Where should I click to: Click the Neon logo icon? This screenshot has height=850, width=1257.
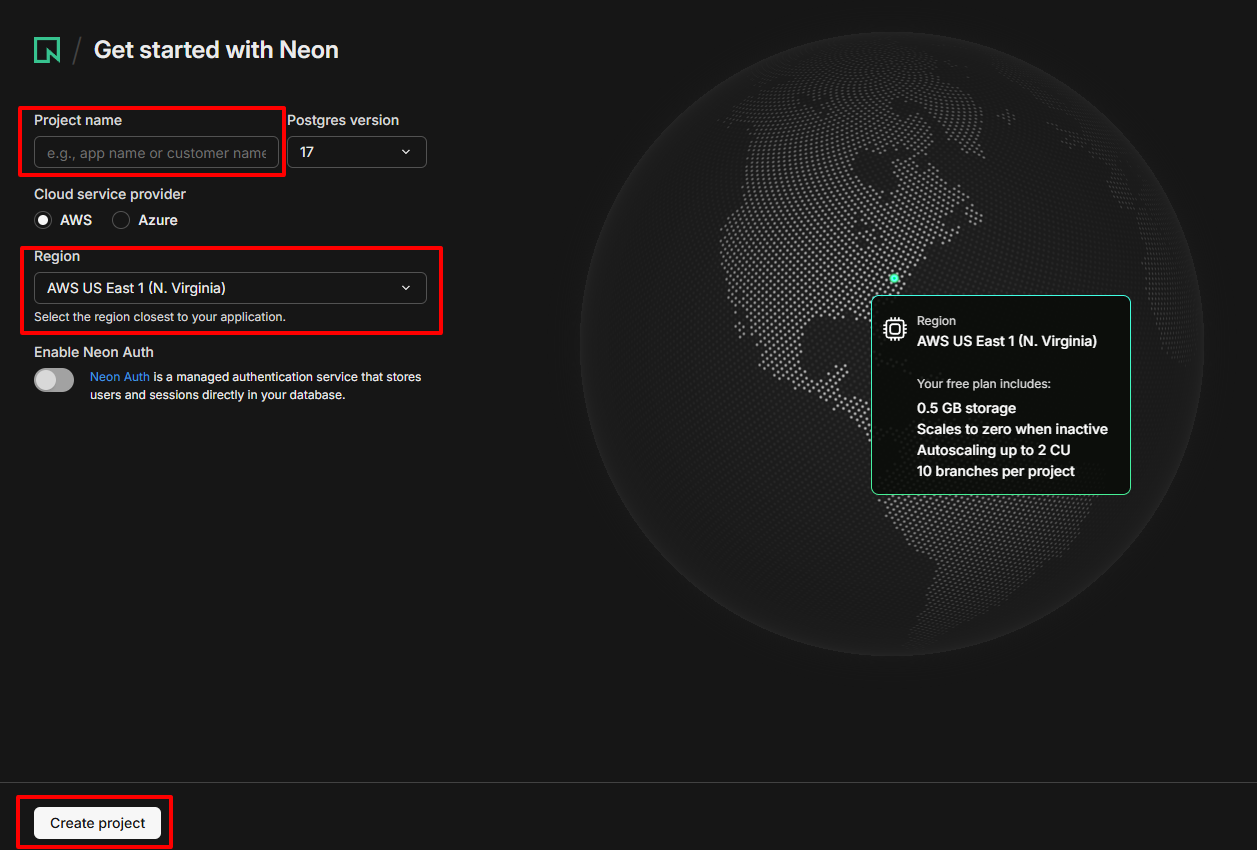[47, 50]
